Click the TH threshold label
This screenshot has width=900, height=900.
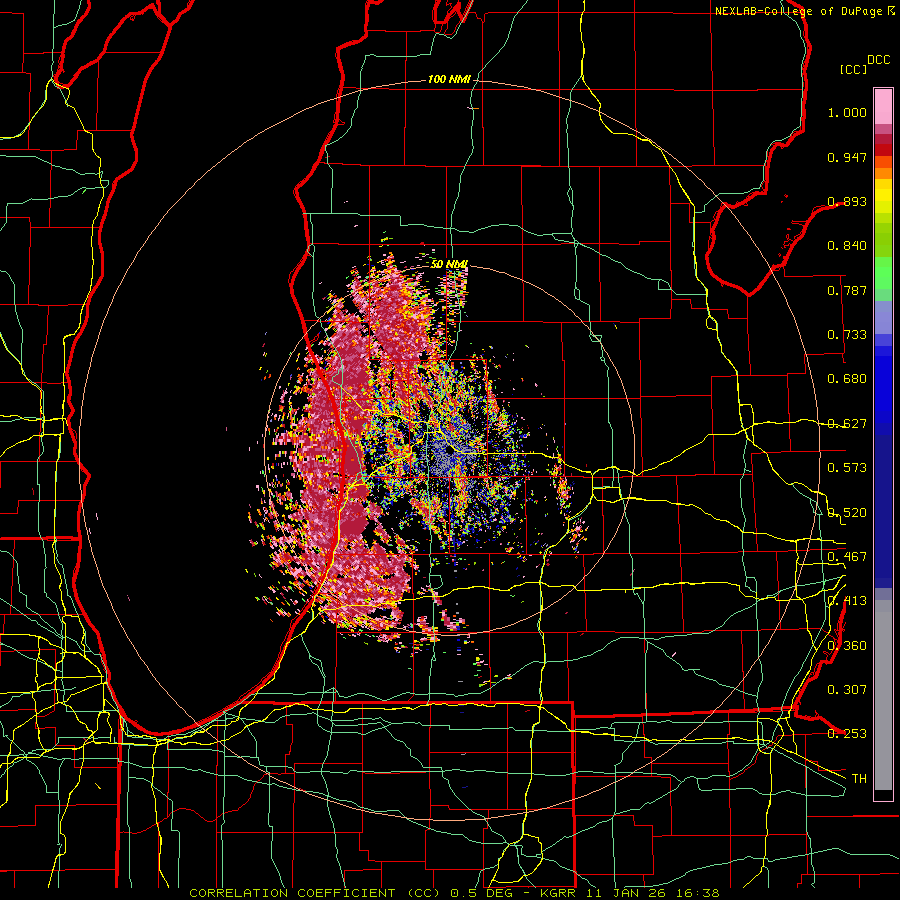pos(859,779)
